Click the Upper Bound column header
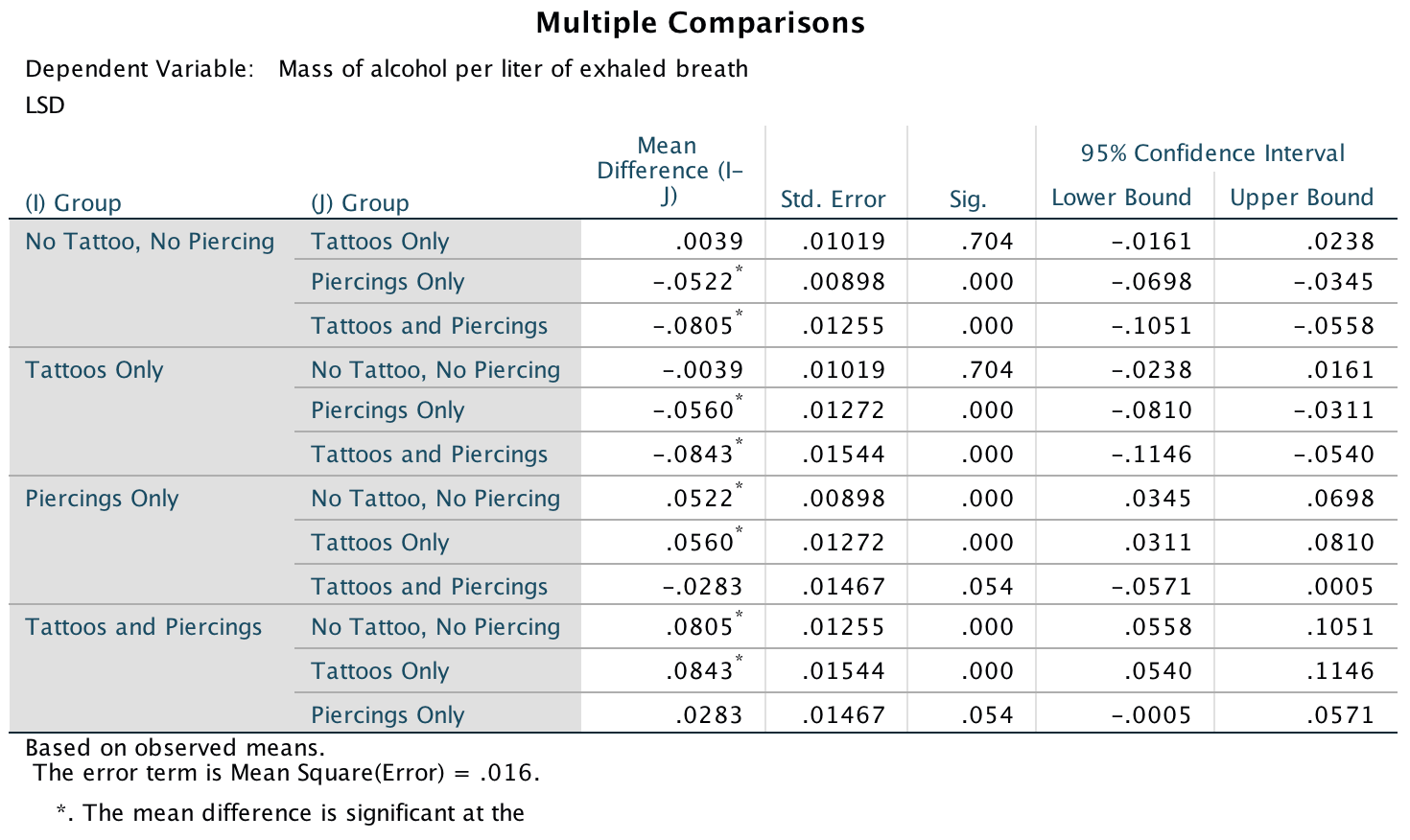This screenshot has height=840, width=1410. pyautogui.click(x=1302, y=198)
